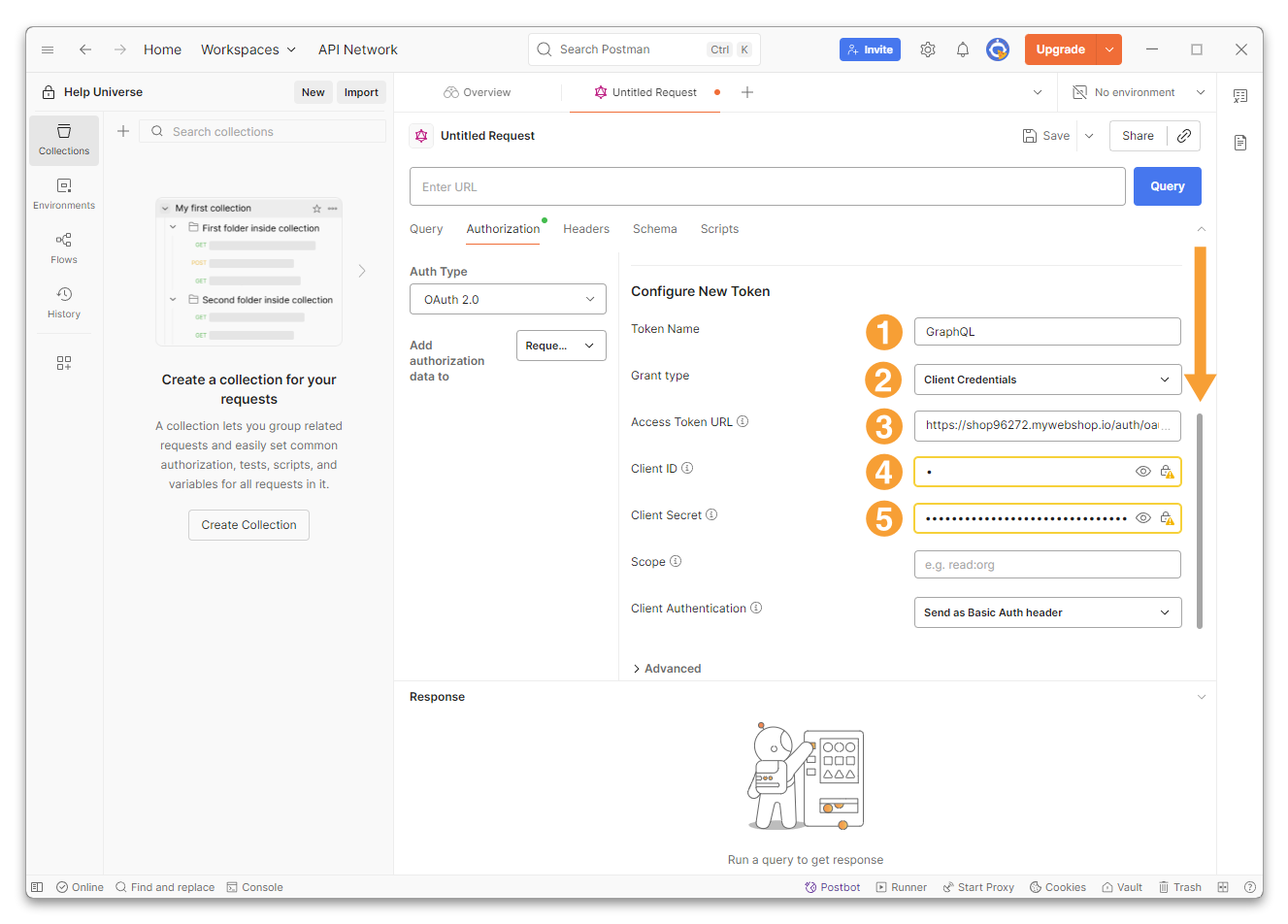The width and height of the screenshot is (1288, 924).
Task: Open the documentation icon in the right sidebar
Action: click(x=1240, y=143)
